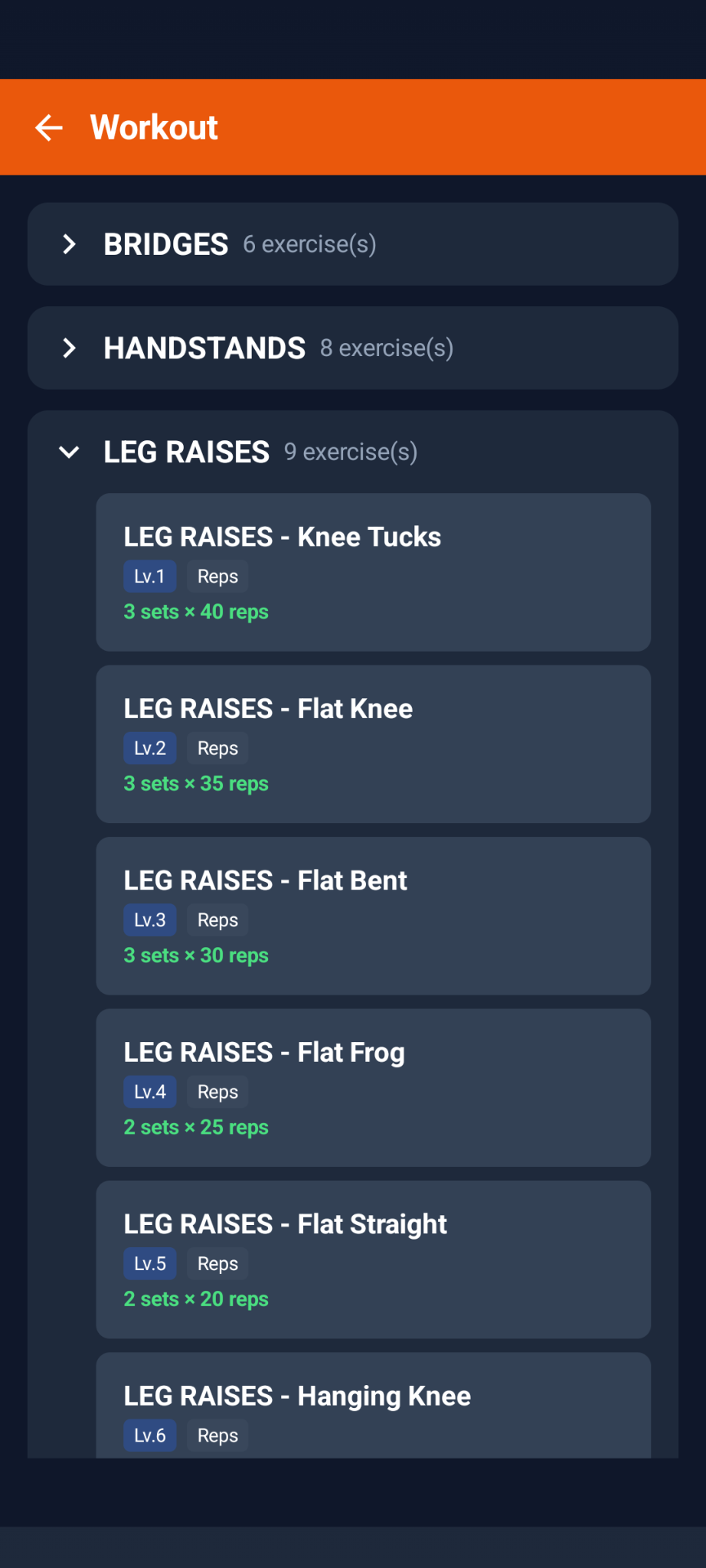This screenshot has height=1568, width=706.
Task: Expand the BRIDGES section chevron
Action: (69, 244)
